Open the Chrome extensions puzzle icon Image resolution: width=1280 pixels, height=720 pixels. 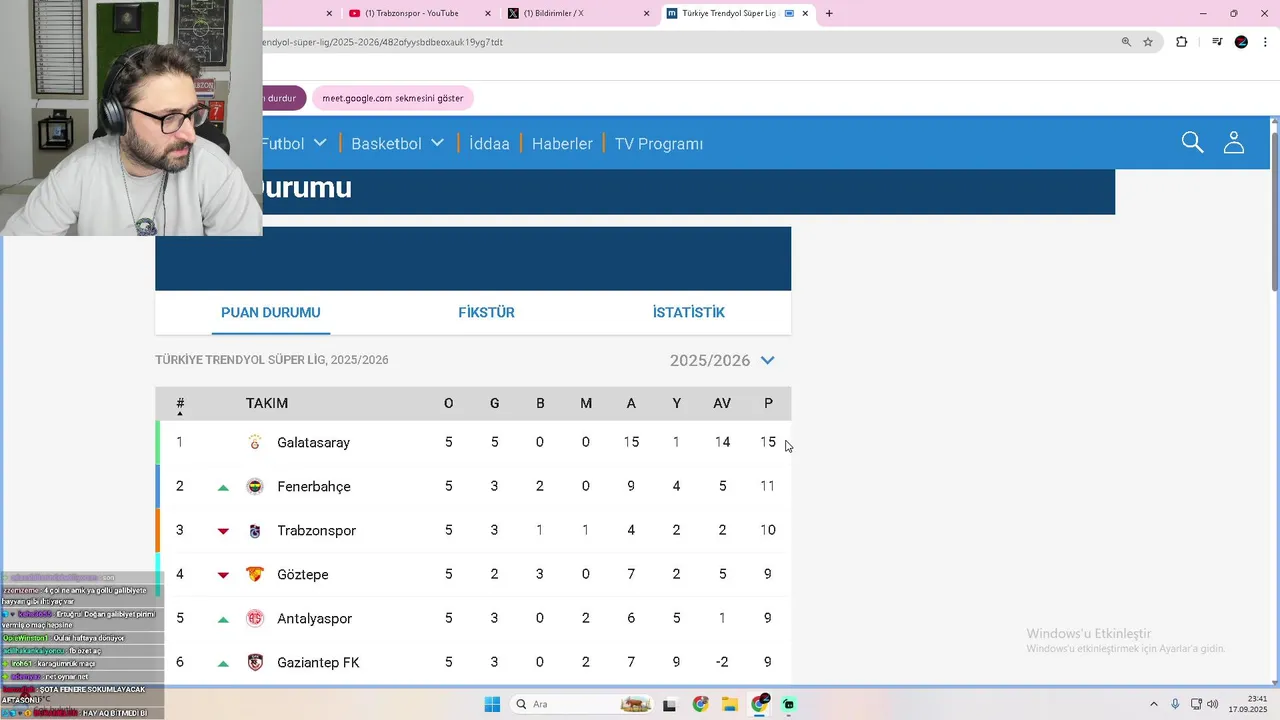click(1181, 42)
